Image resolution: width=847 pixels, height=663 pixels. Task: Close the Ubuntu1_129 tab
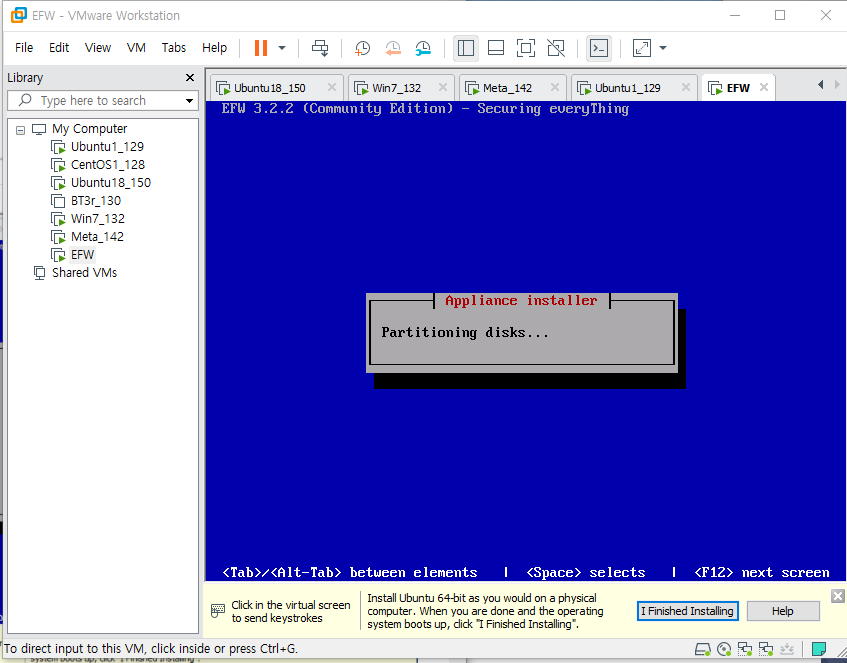[x=685, y=87]
